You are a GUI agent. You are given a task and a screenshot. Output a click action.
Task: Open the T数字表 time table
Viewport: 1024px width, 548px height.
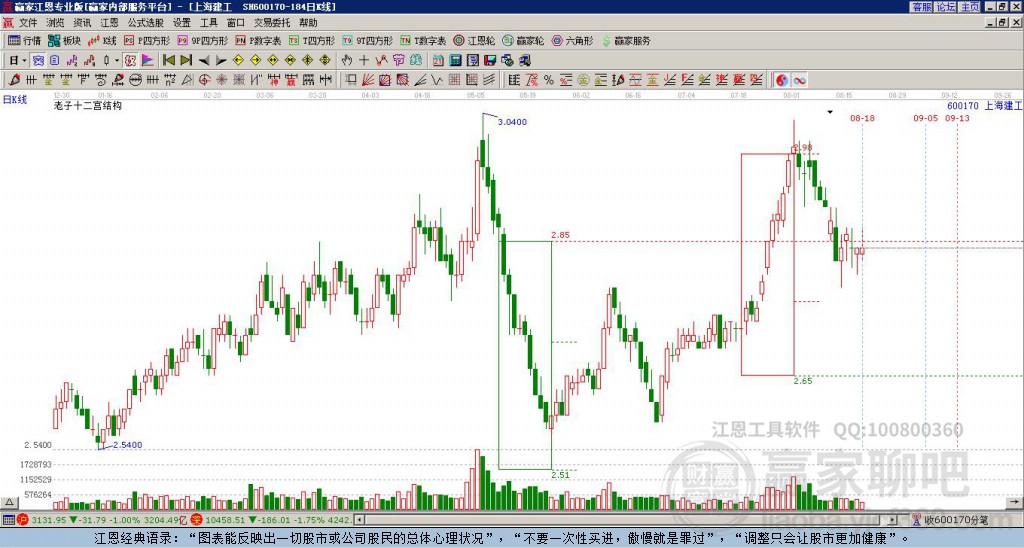pyautogui.click(x=423, y=40)
